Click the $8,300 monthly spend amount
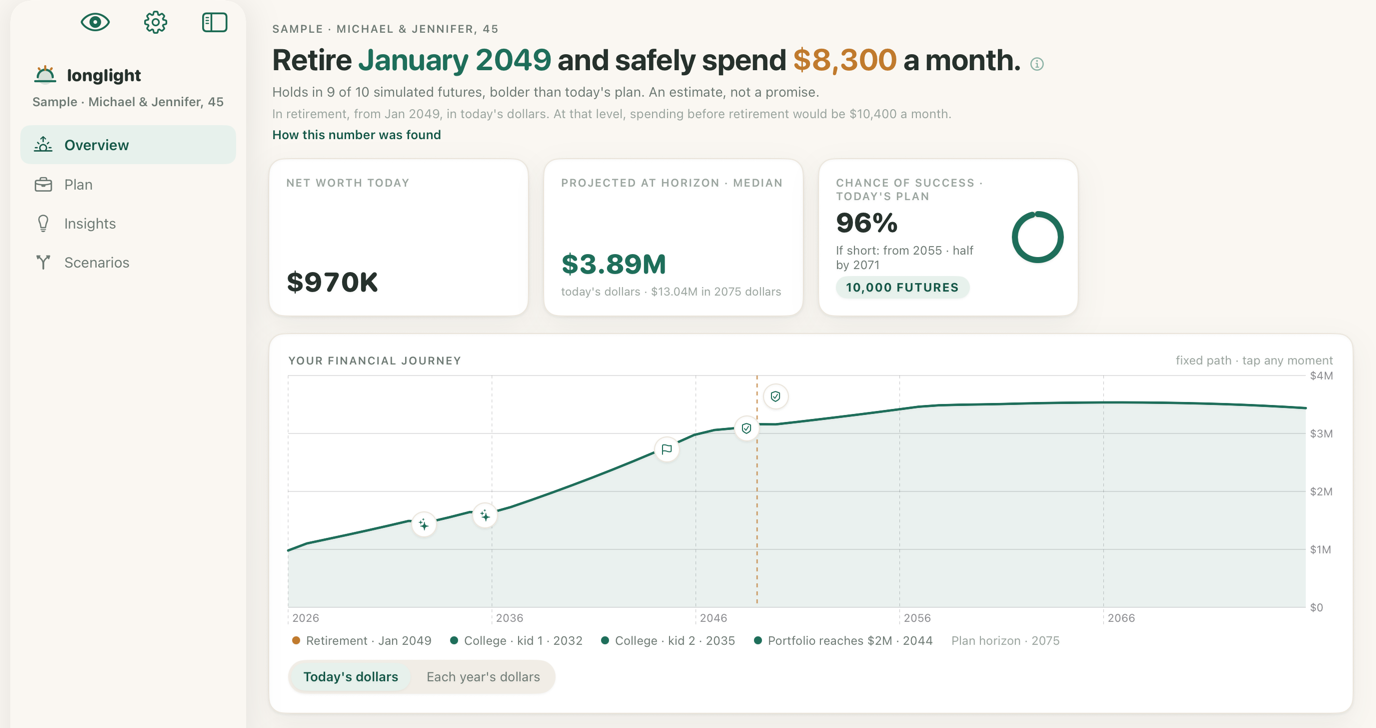This screenshot has width=1376, height=728. point(845,60)
